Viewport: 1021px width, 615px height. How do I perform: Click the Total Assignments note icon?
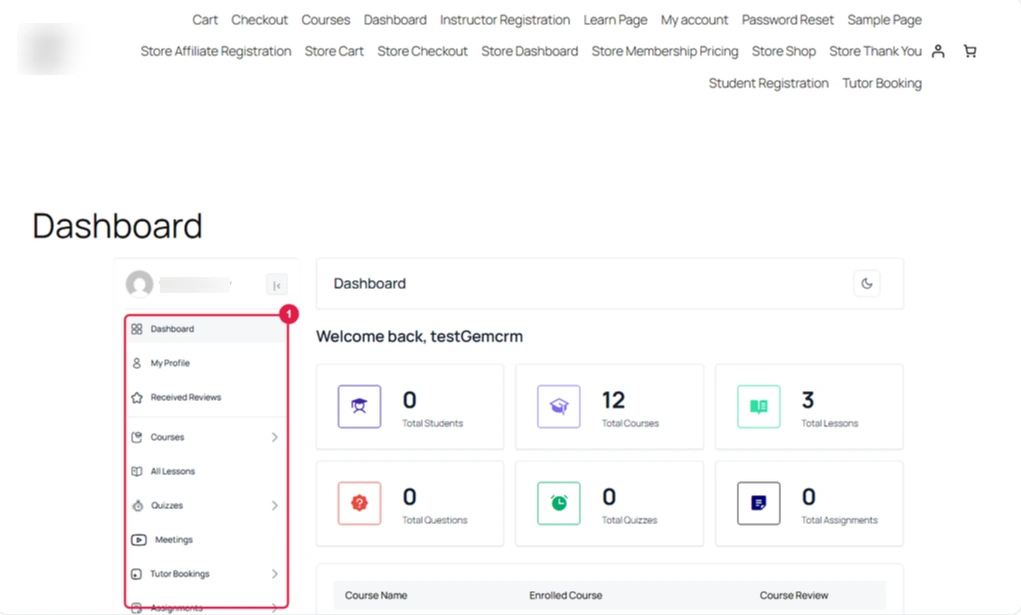coord(759,503)
